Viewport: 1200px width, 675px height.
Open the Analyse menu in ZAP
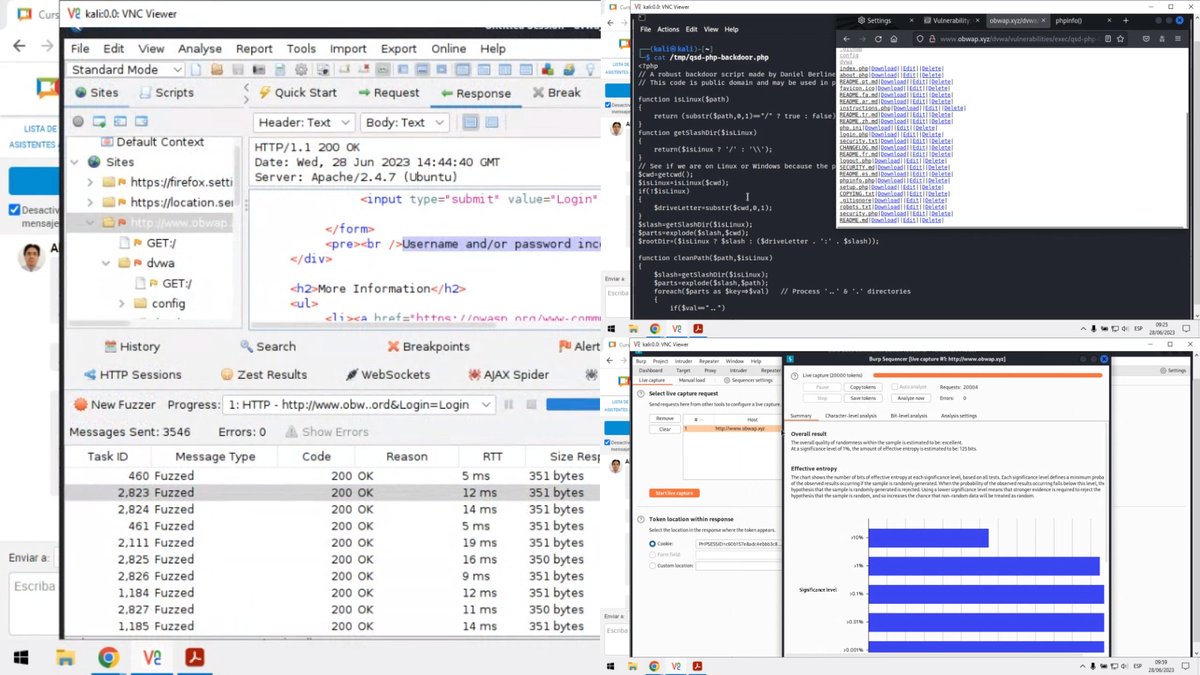coord(200,48)
